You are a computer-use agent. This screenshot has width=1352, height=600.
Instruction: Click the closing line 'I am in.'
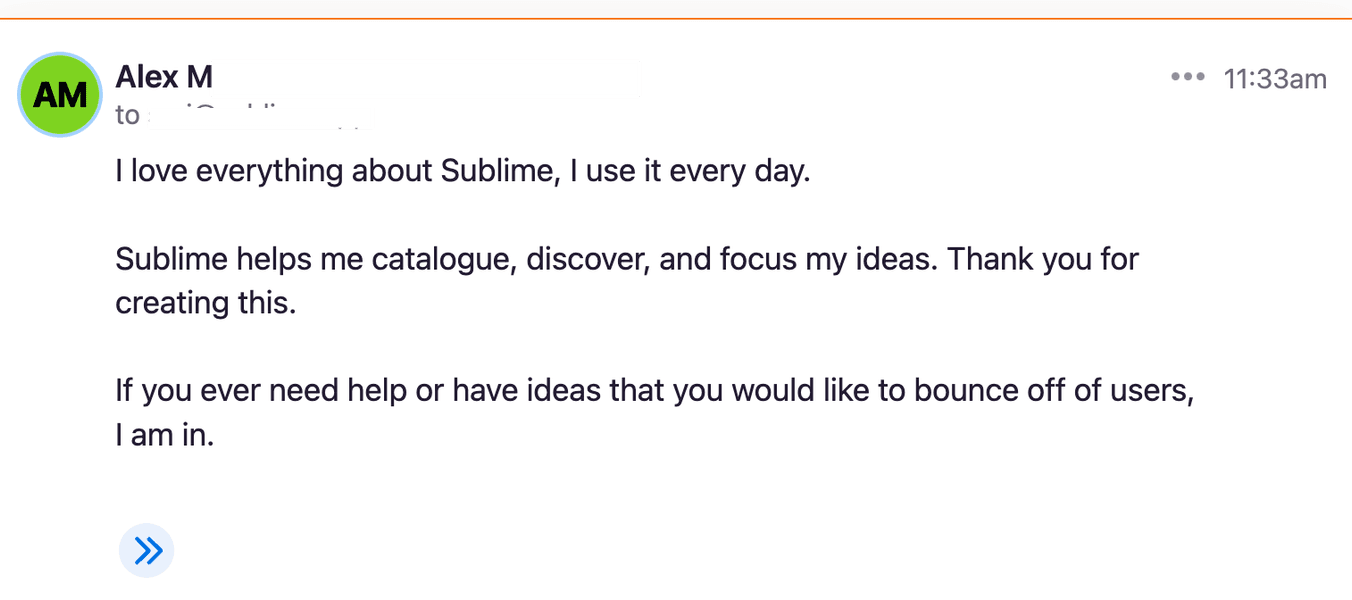tap(165, 435)
